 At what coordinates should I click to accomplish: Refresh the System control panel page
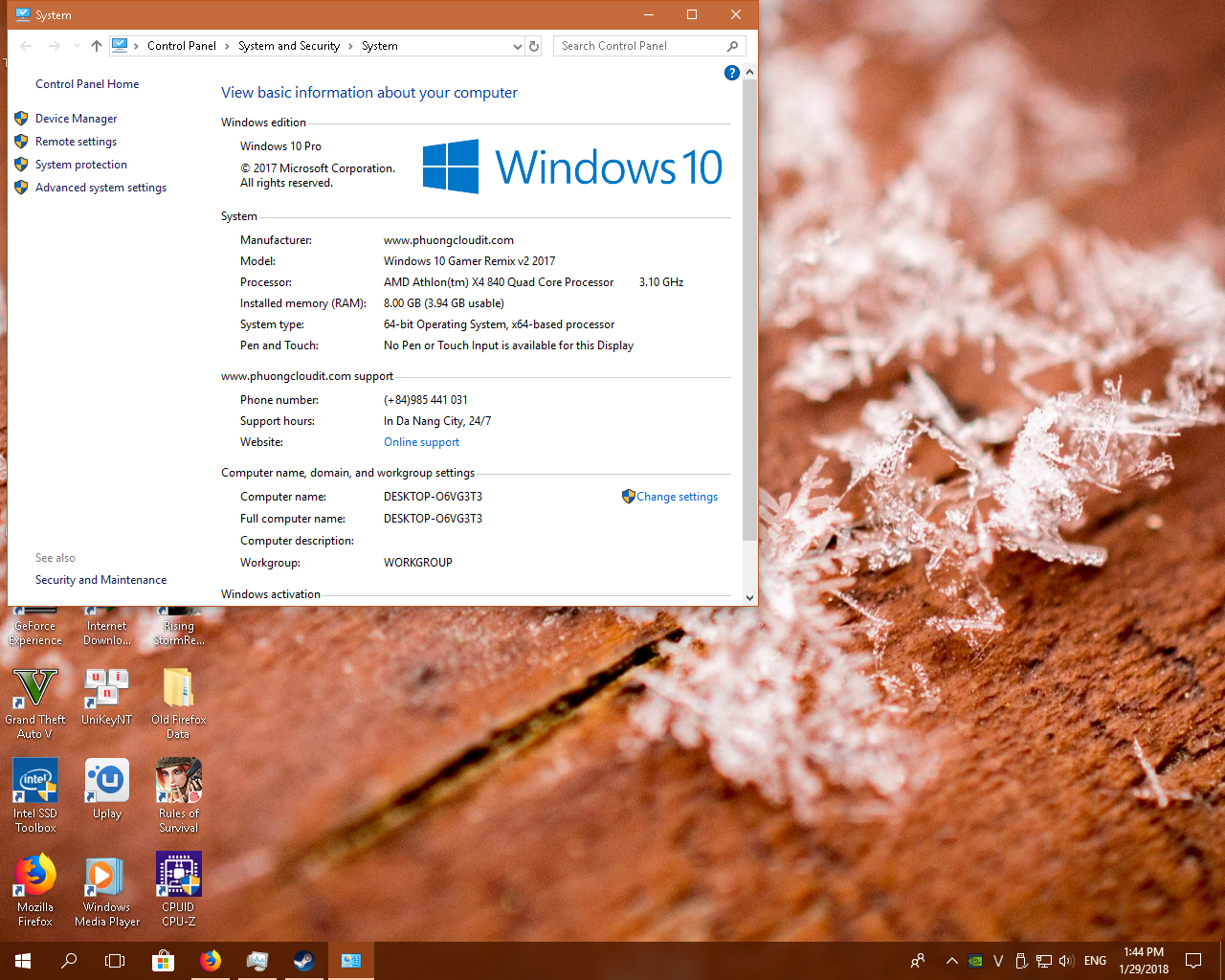coord(534,46)
